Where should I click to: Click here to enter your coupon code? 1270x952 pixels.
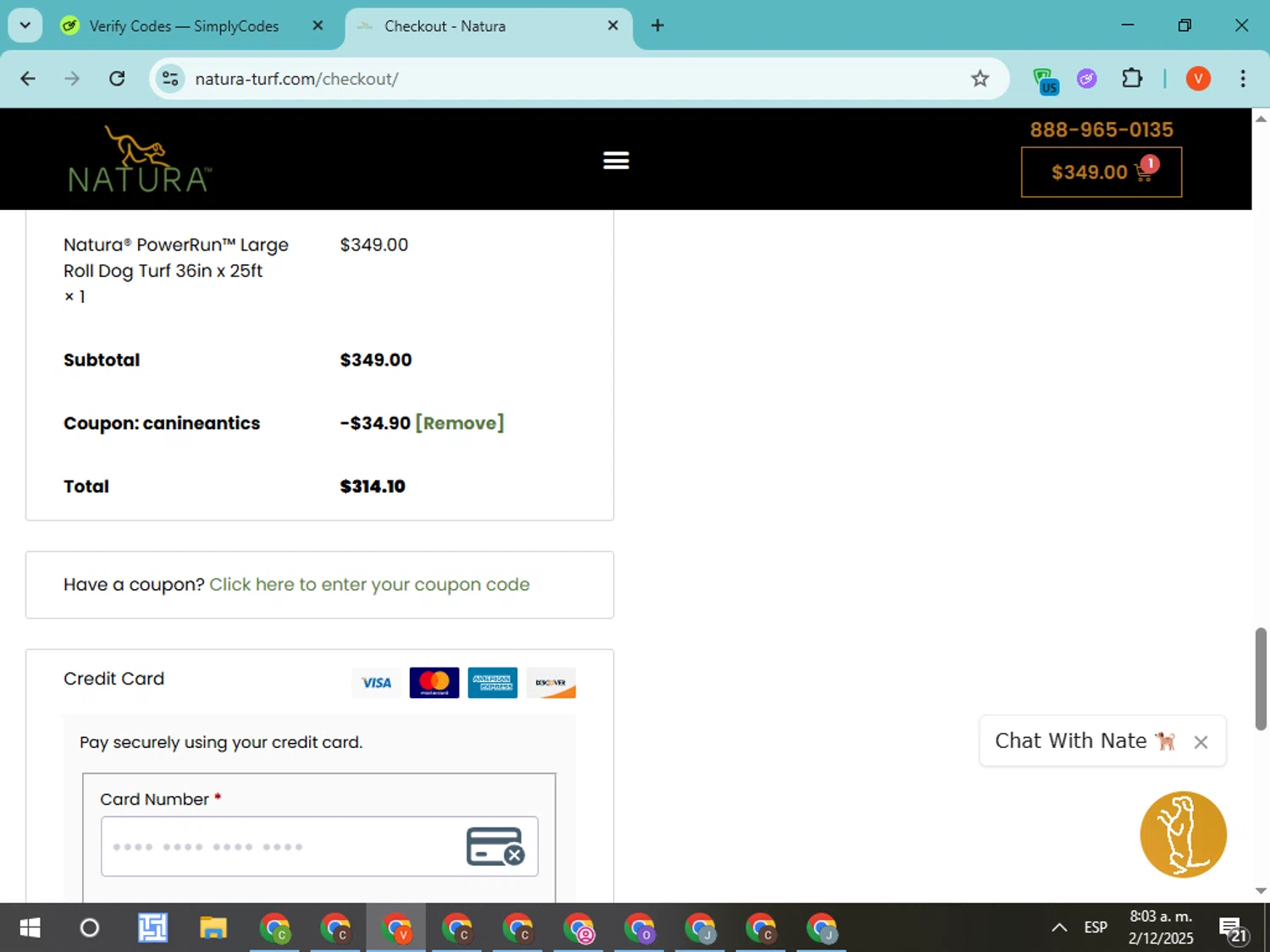pyautogui.click(x=369, y=585)
